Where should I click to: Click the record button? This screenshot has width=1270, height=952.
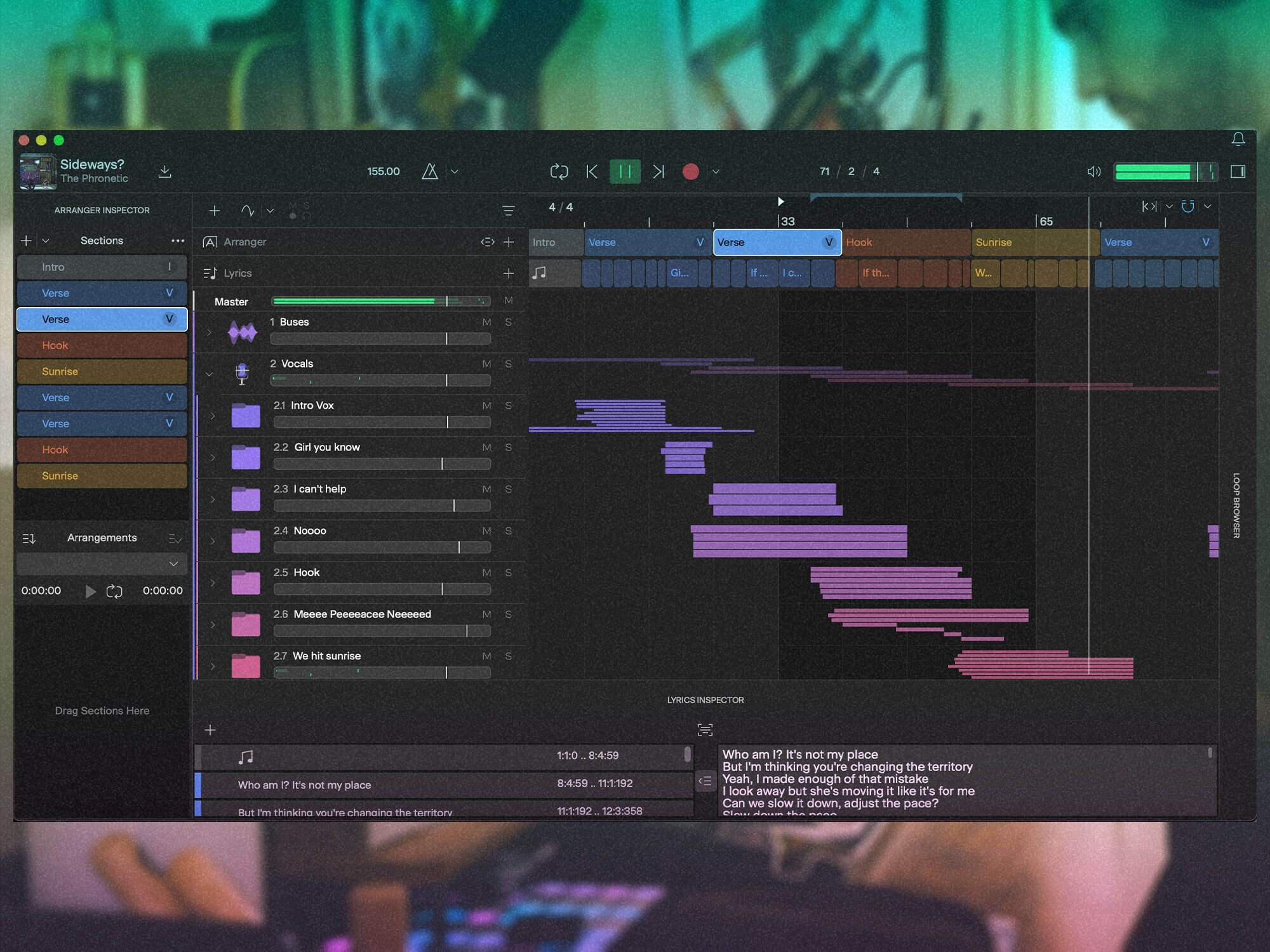point(691,171)
